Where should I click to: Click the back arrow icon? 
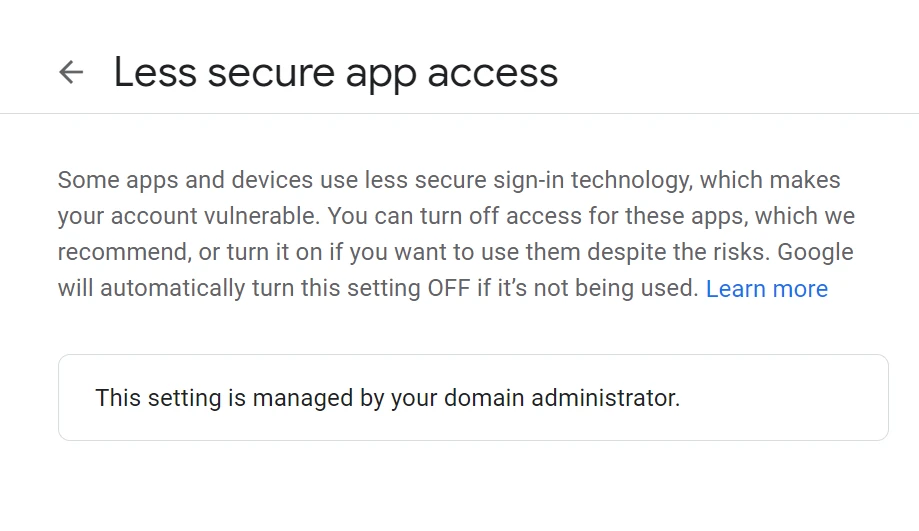click(x=71, y=72)
